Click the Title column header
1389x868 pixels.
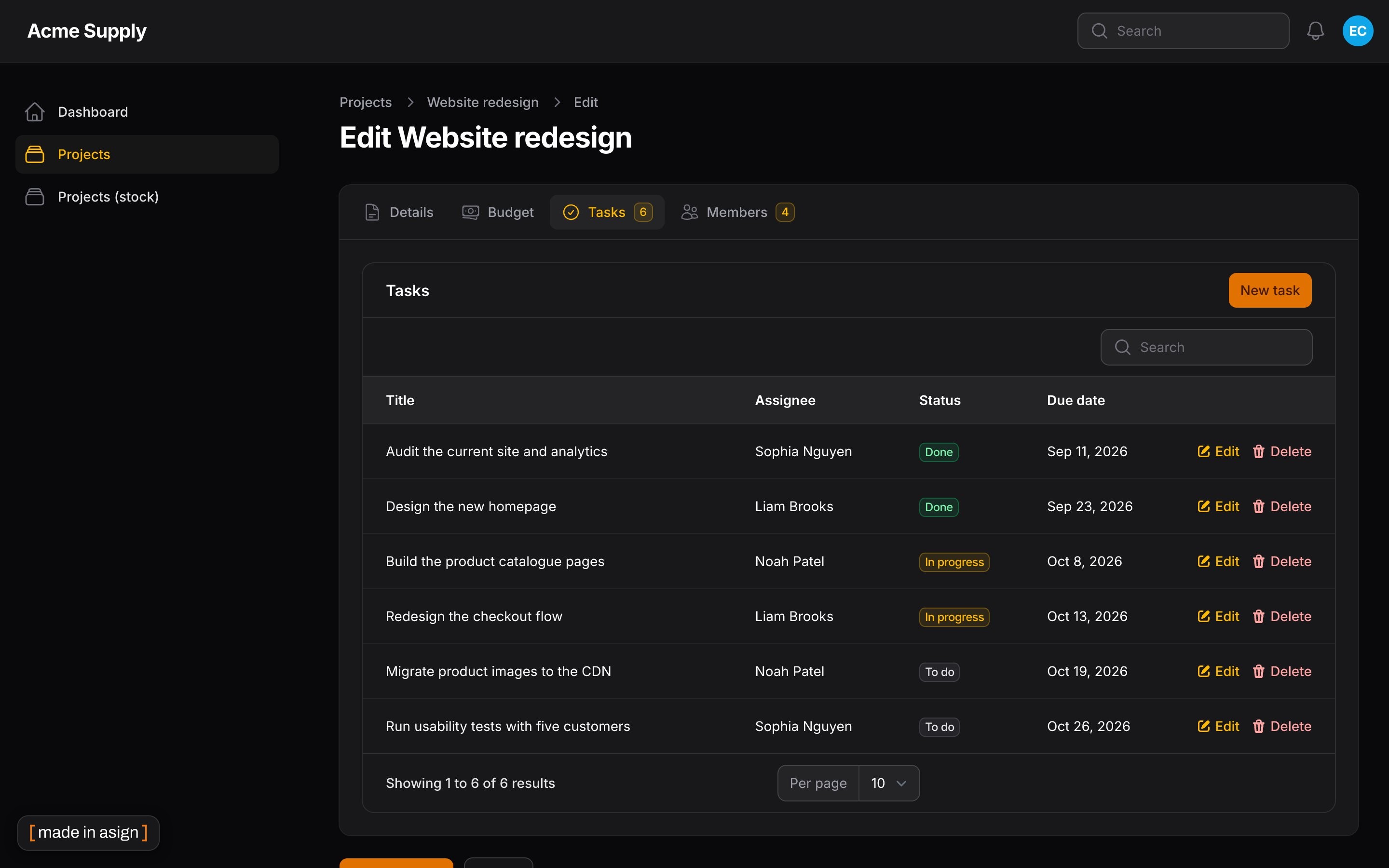399,400
